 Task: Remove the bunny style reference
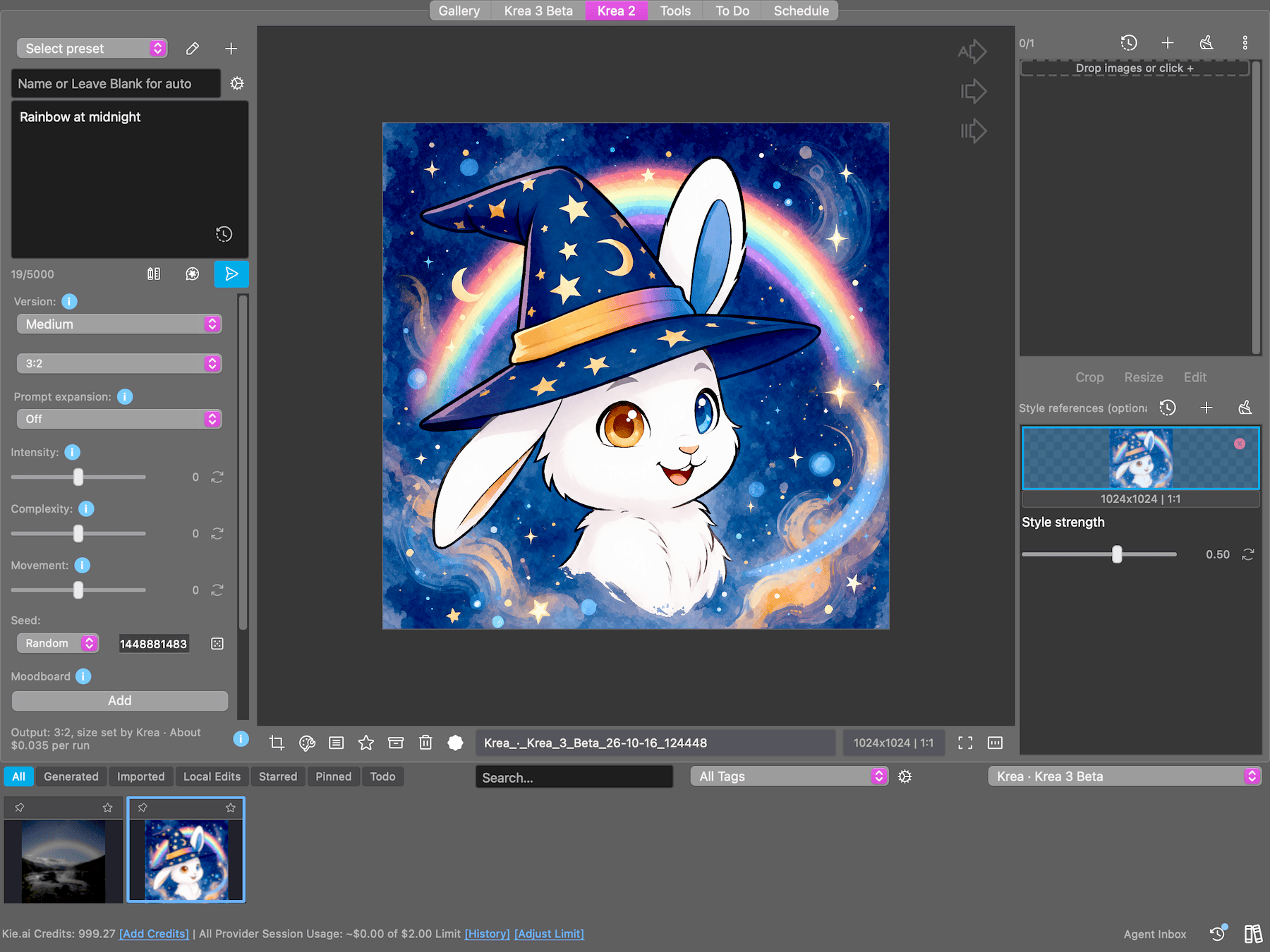click(1240, 444)
